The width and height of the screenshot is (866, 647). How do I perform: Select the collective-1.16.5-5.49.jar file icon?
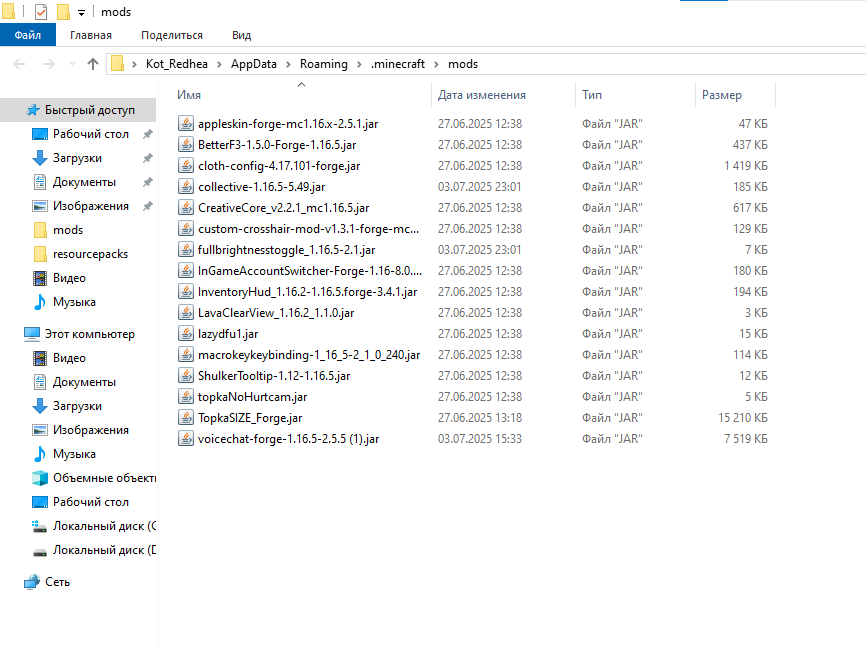[186, 186]
